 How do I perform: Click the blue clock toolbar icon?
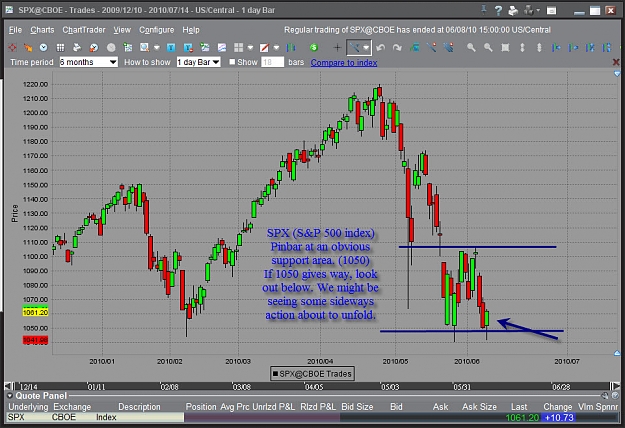pyautogui.click(x=43, y=48)
